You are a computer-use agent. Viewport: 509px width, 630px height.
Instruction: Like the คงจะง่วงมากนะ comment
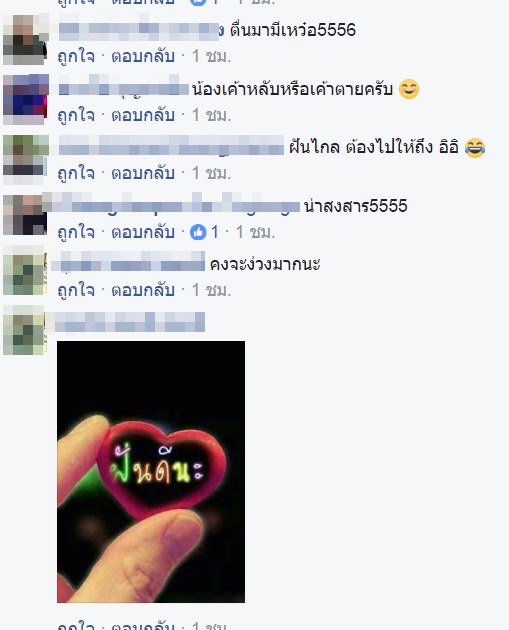click(x=76, y=290)
